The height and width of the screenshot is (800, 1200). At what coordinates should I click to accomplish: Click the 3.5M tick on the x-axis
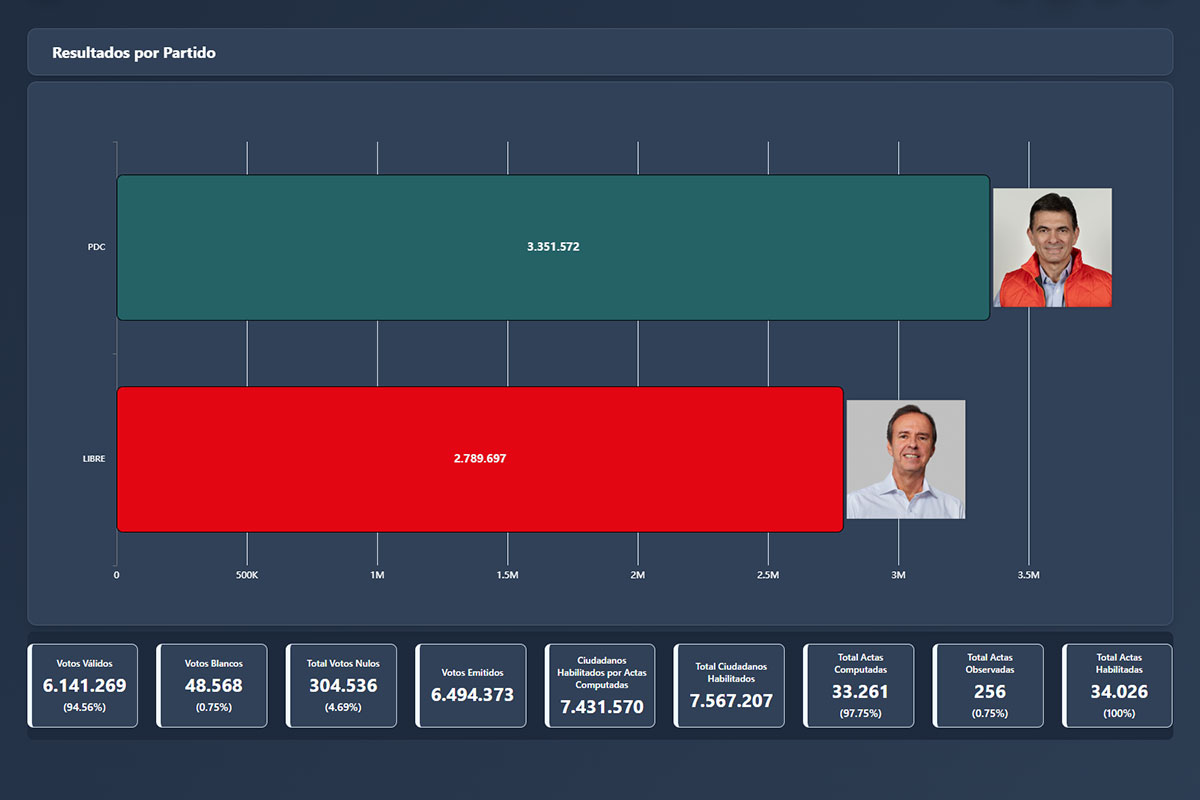tap(1028, 575)
